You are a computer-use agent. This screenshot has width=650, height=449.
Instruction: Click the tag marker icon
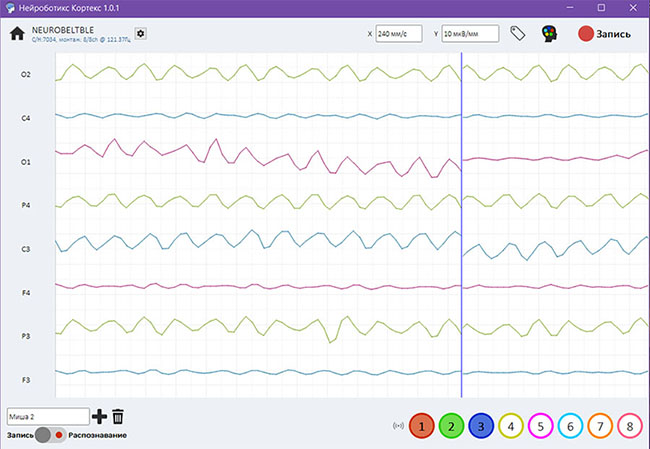click(518, 33)
